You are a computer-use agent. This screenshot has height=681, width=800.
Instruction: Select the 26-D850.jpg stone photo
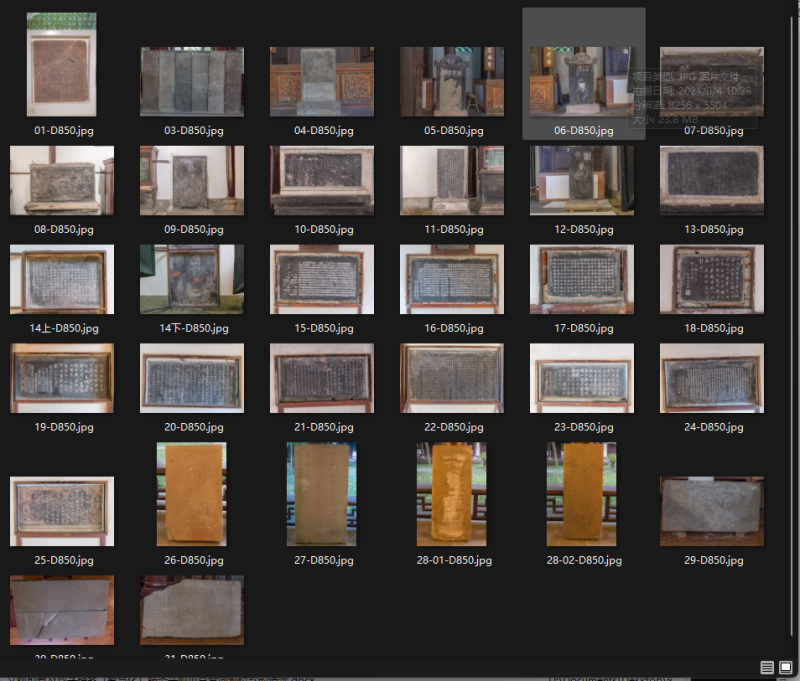191,494
